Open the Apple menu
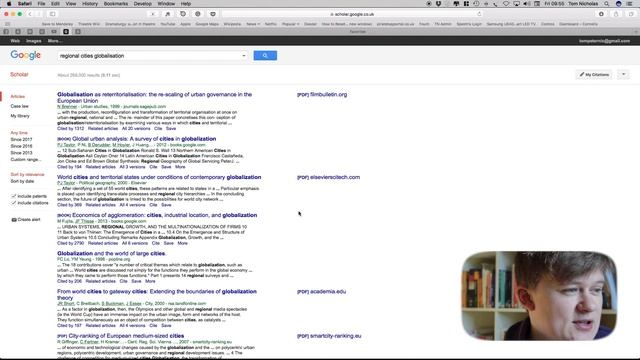Viewport: 640px width, 360px height. click(9, 4)
